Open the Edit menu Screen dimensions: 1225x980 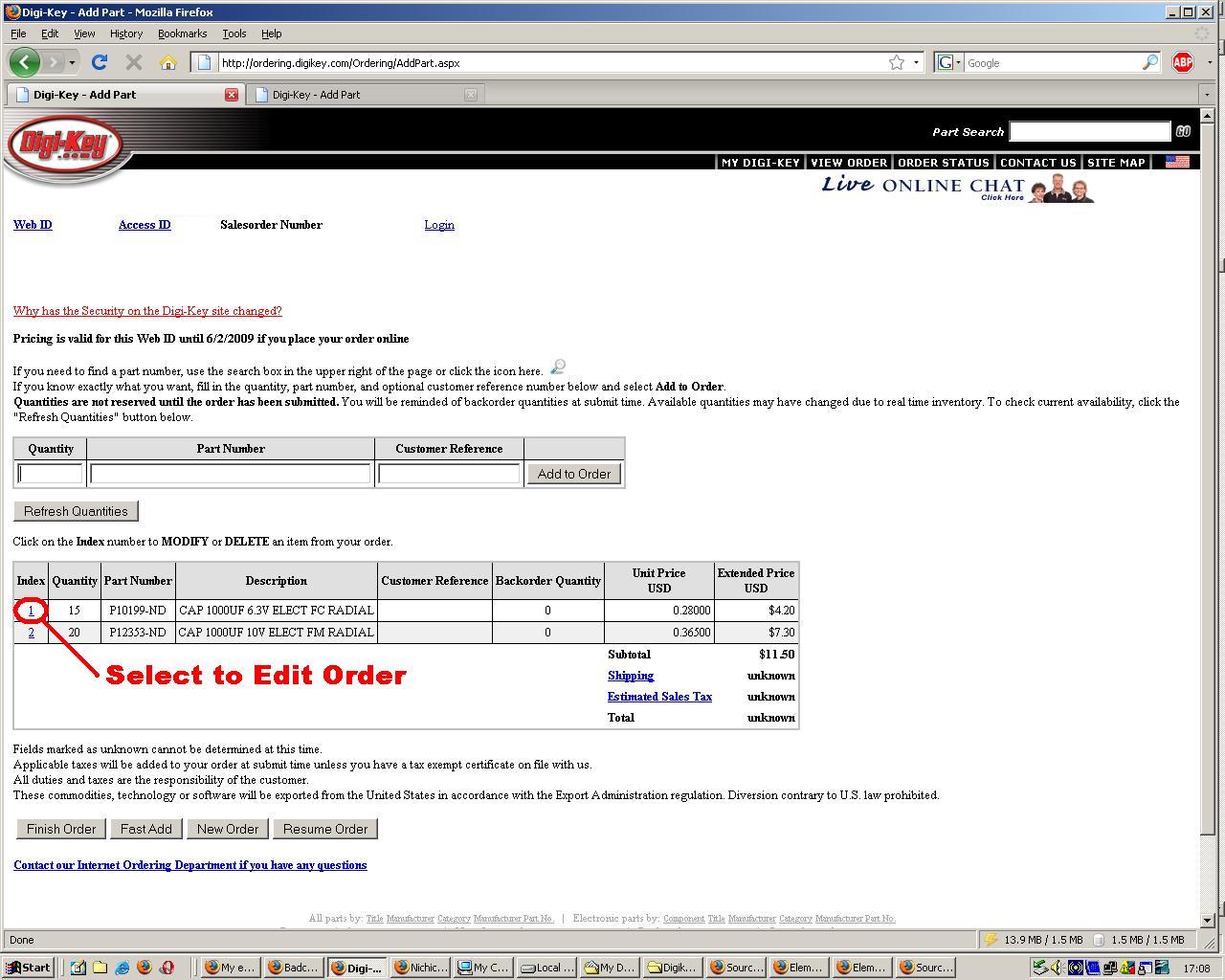pos(50,33)
